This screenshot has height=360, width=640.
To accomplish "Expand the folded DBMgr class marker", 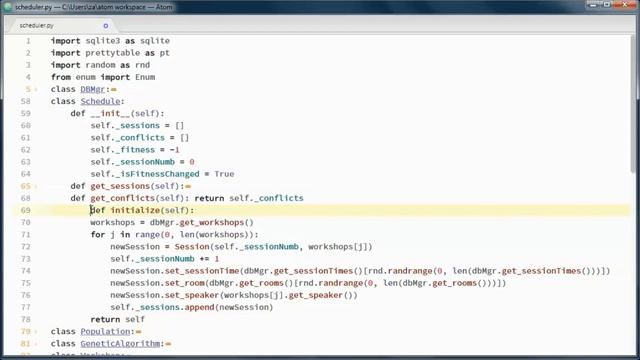I will 113,89.
